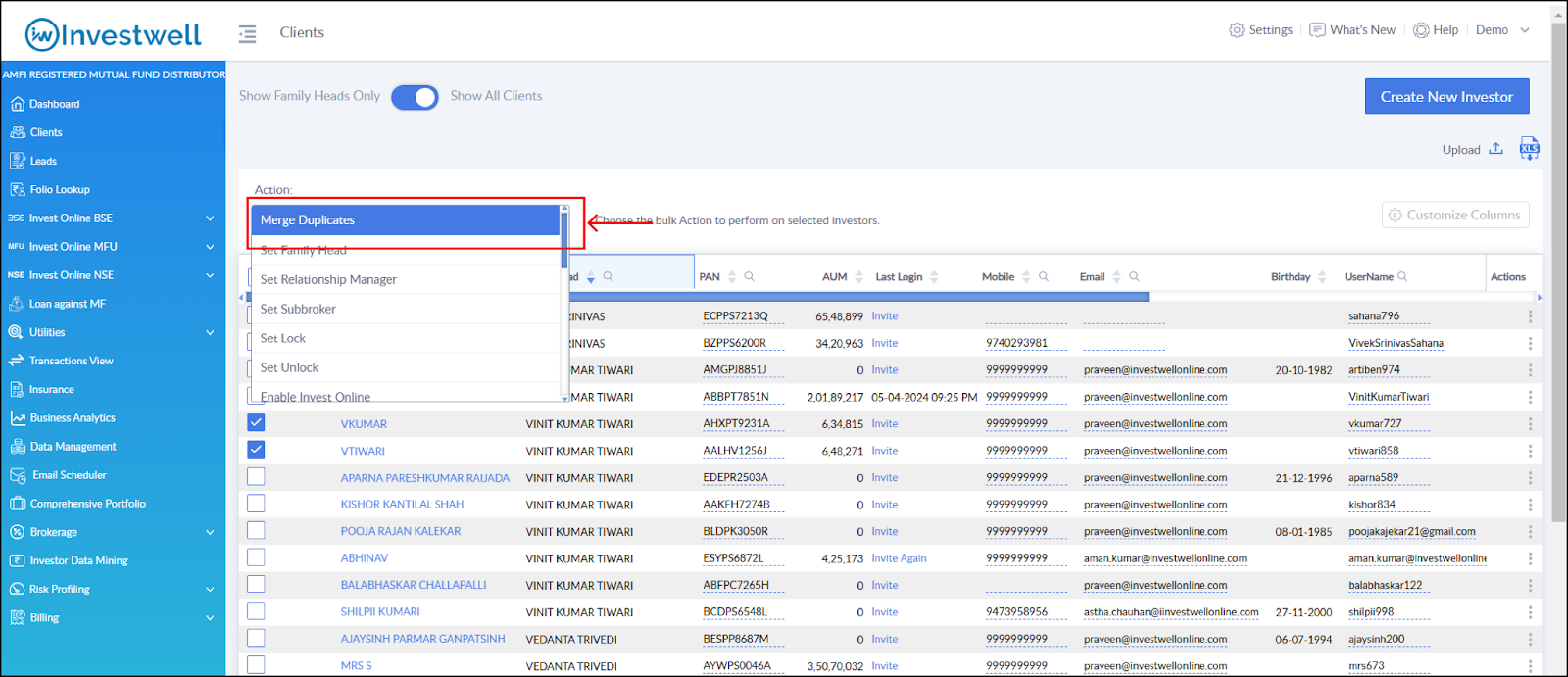Click Invite link for ECPPS7213Q row
Screen dimensions: 1568x677
(x=884, y=316)
